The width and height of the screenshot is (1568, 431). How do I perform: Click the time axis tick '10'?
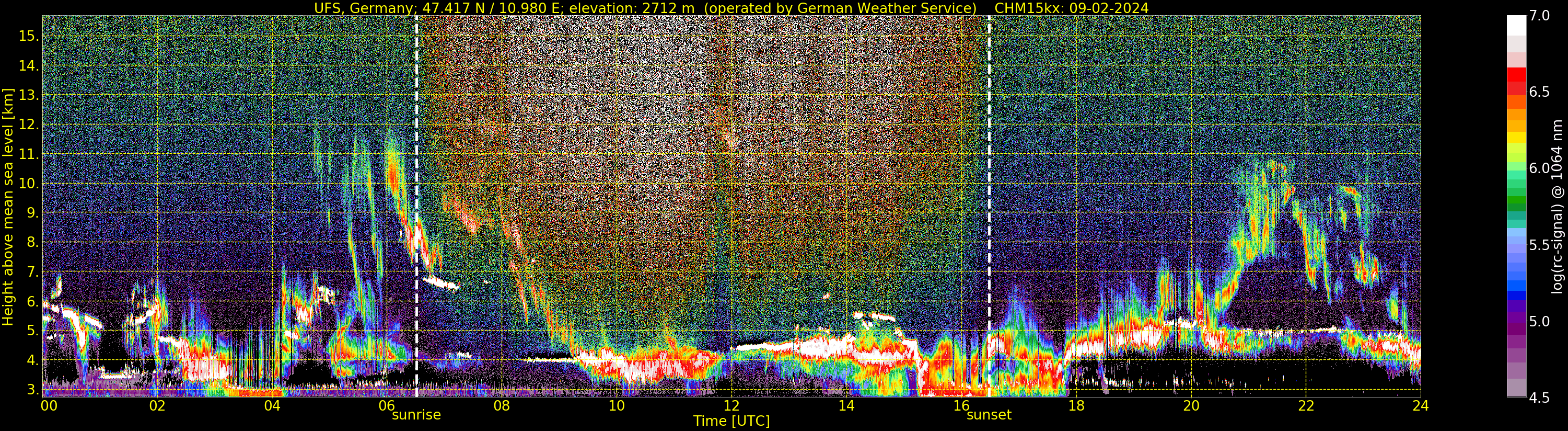[x=617, y=406]
